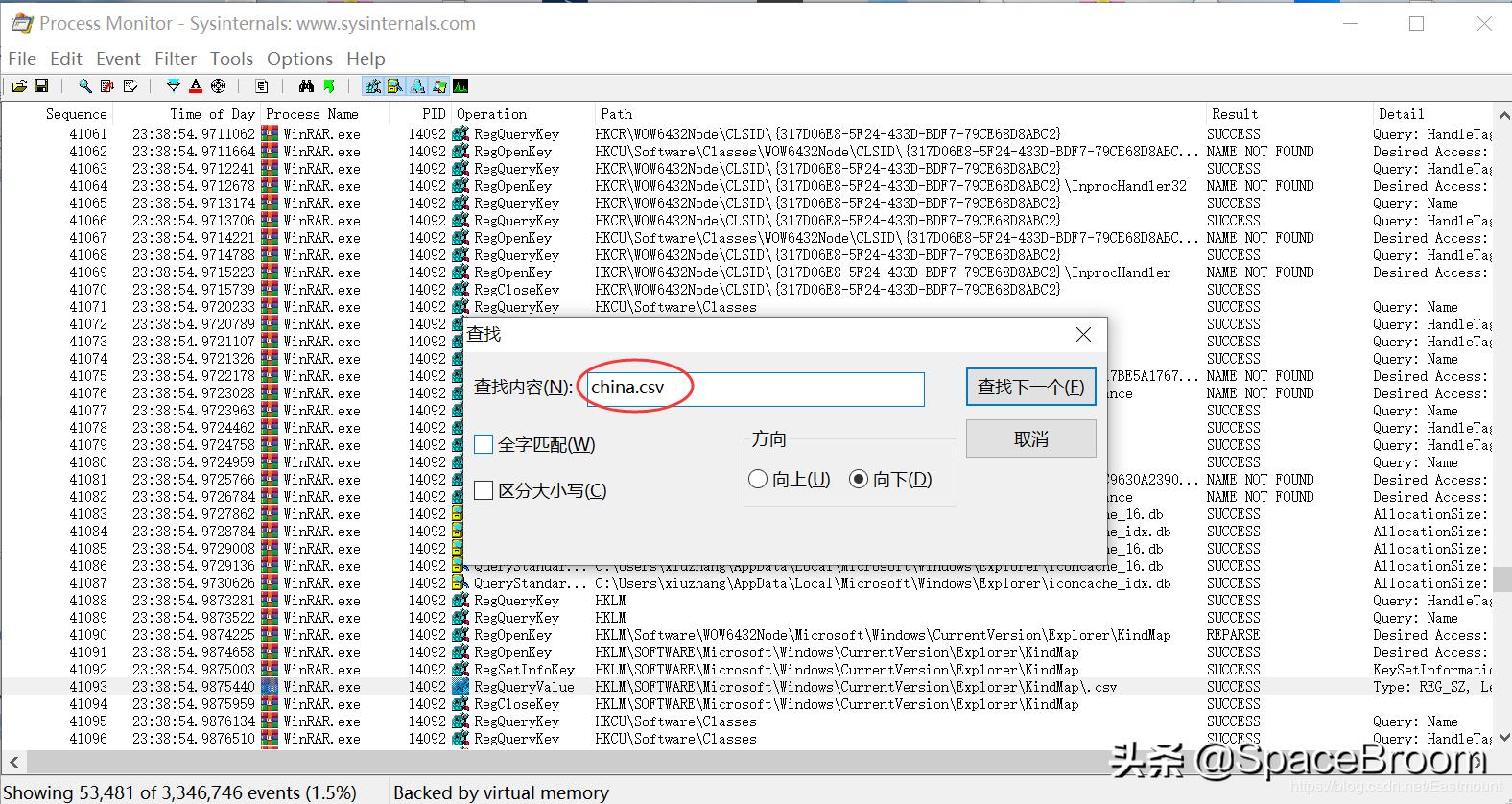This screenshot has height=804, width=1512.
Task: Click the REPARSE result in row 41090
Action: tap(1233, 635)
